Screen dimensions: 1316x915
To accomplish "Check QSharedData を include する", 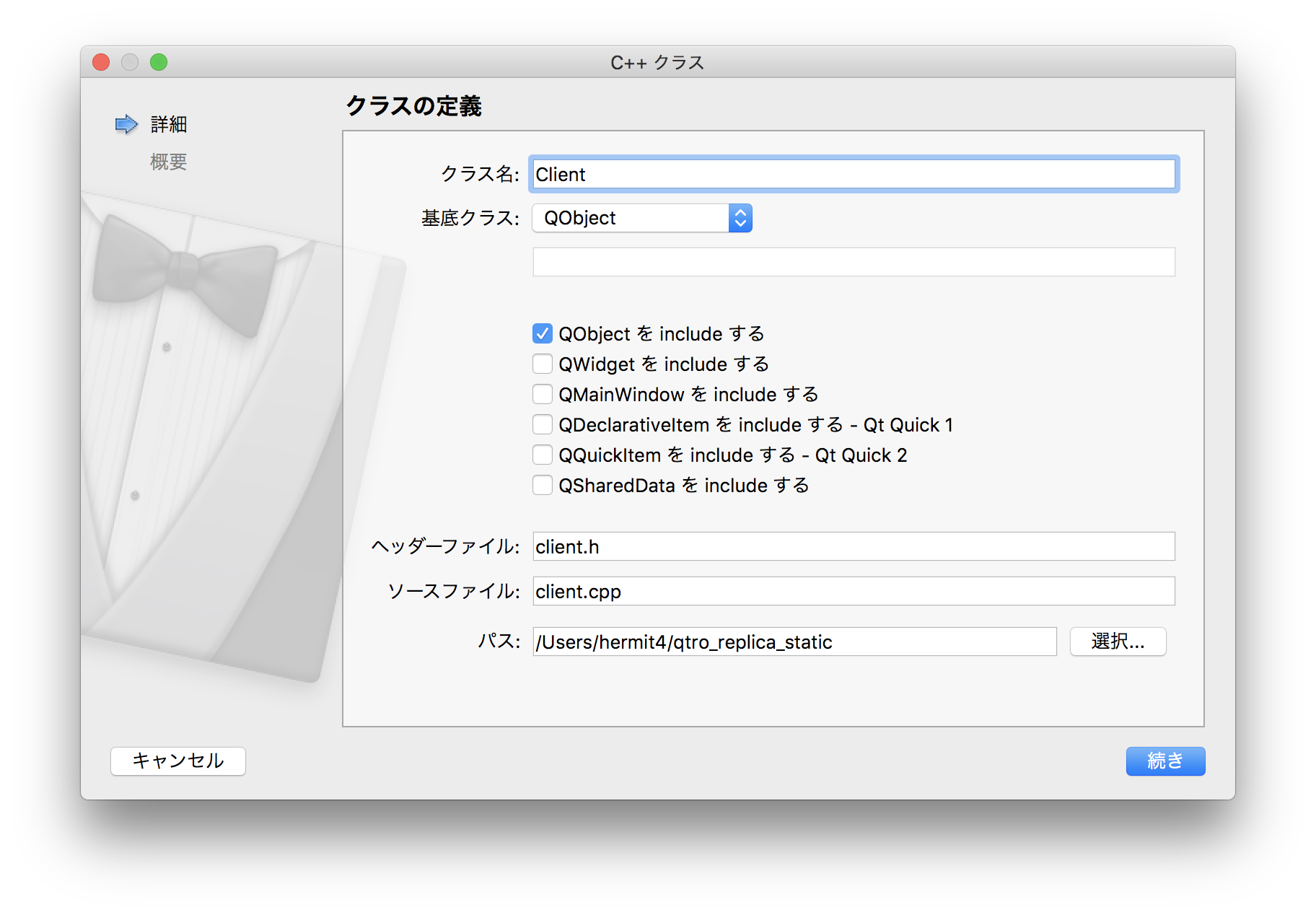I will [x=542, y=485].
